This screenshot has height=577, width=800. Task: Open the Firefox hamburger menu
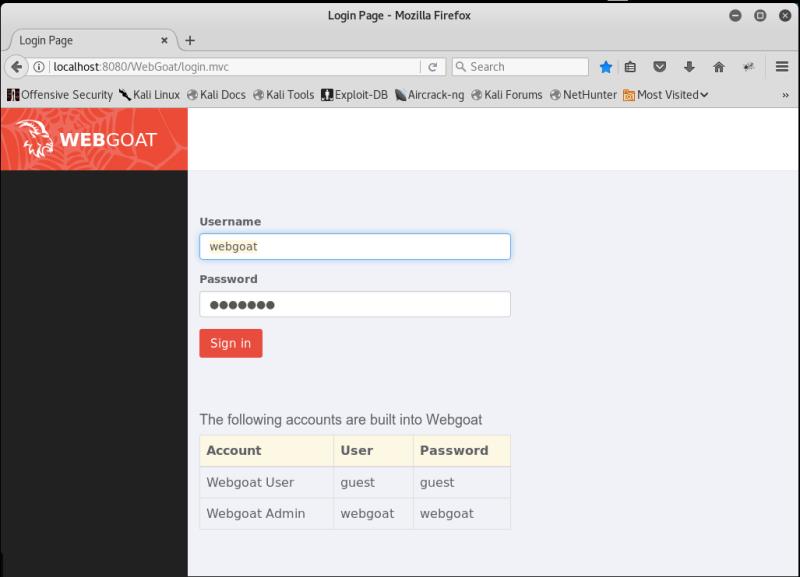tap(782, 66)
